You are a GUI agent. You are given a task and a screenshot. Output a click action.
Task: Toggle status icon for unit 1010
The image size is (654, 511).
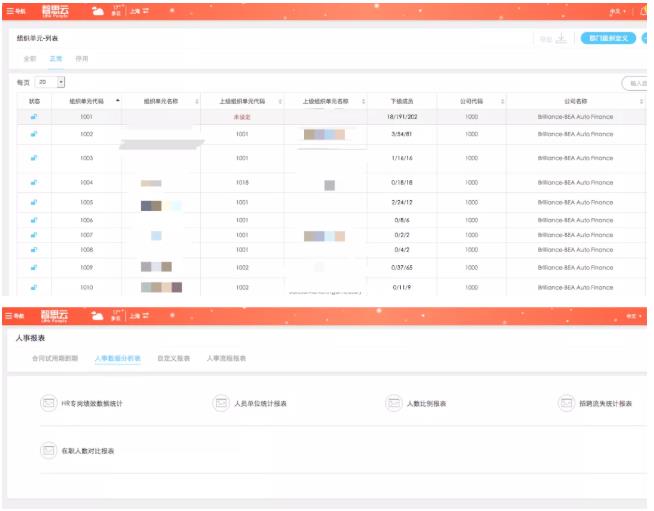point(34,287)
